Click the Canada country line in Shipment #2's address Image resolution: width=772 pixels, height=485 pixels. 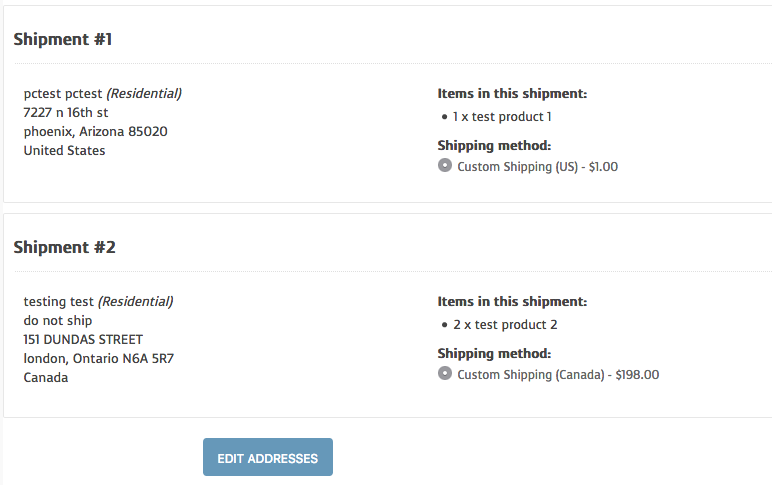[46, 378]
